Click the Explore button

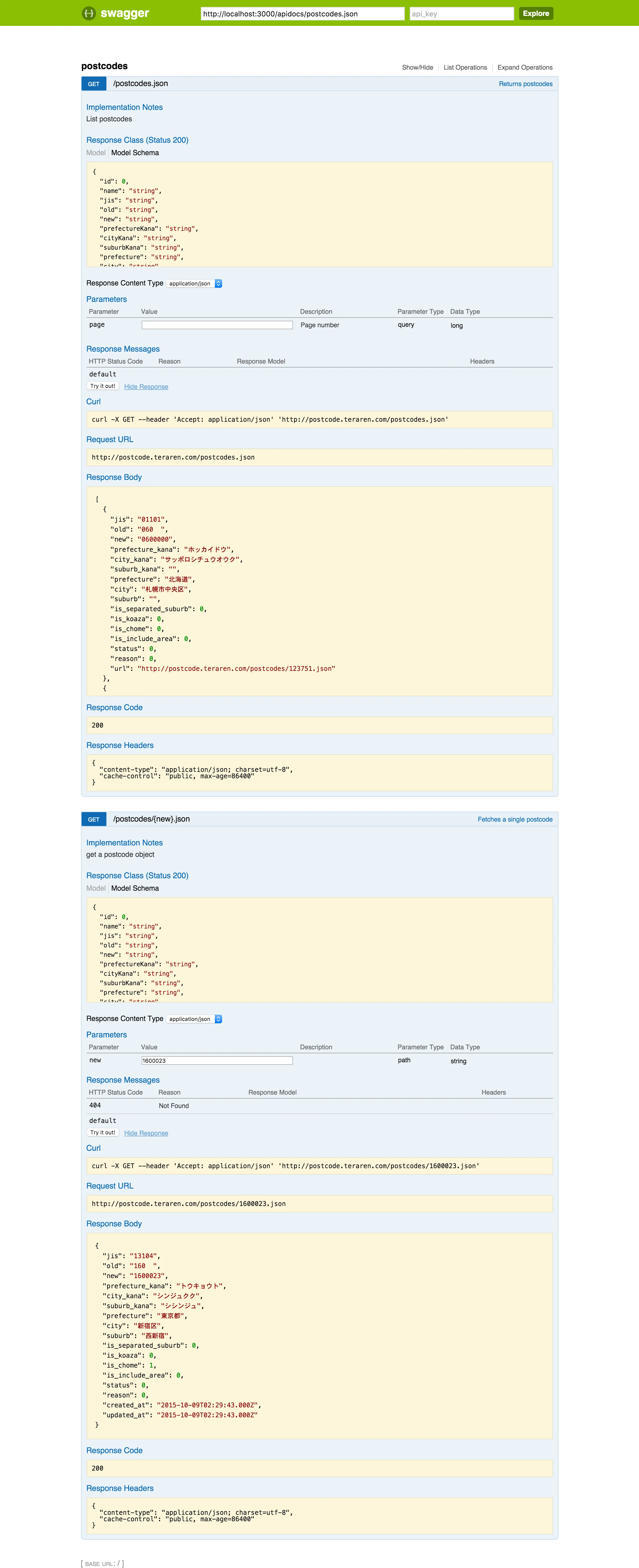click(536, 13)
